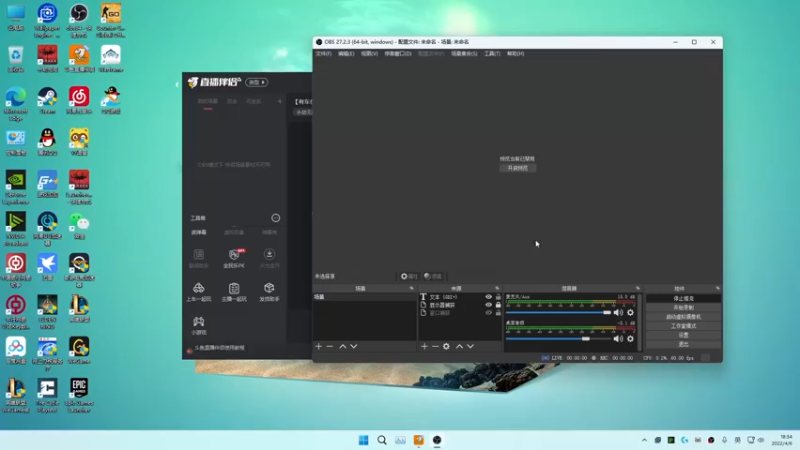Add a new source with the plus button
This screenshot has width=800, height=450.
point(424,346)
